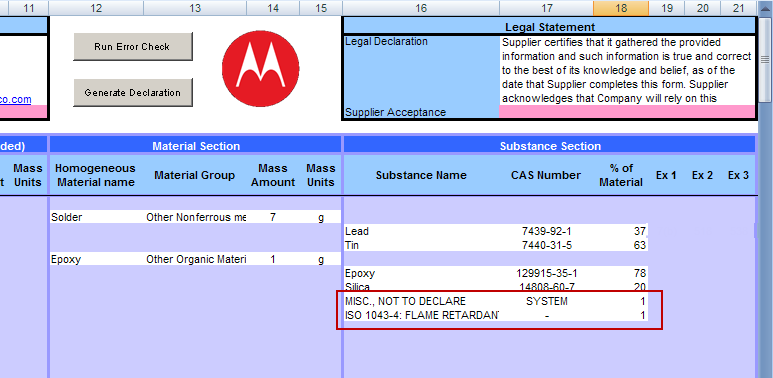The image size is (773, 378).
Task: Select the MISC., NOT TO DECLARE cell
Action: [422, 301]
